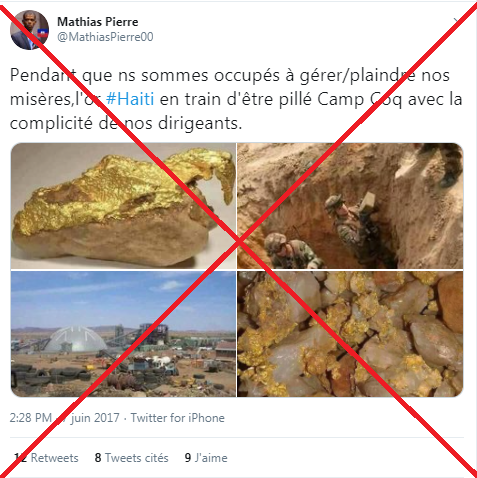Open the gold-flecked quartz rocks photo
477x478 pixels.
350,334
